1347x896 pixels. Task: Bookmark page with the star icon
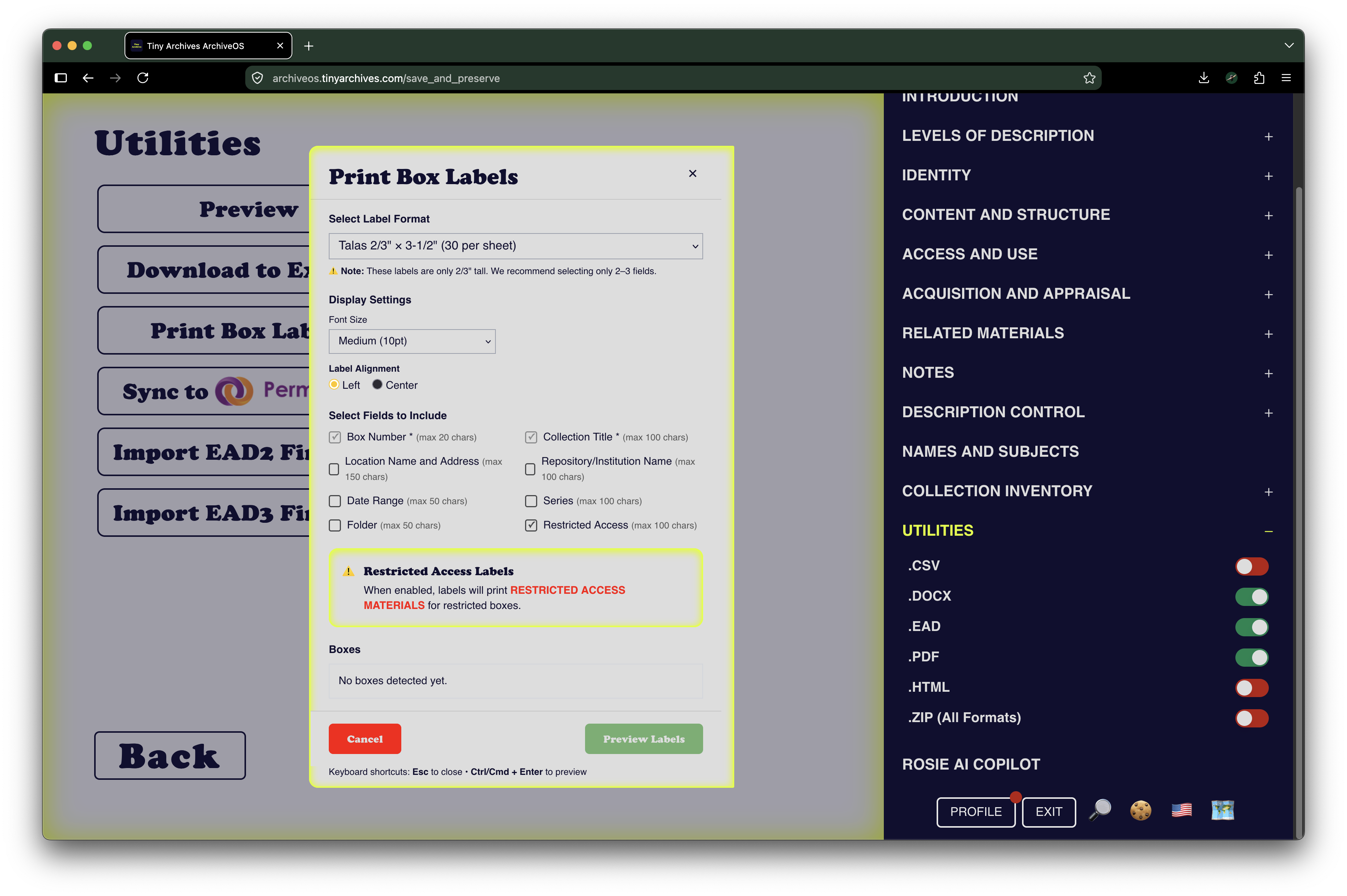(x=1089, y=78)
